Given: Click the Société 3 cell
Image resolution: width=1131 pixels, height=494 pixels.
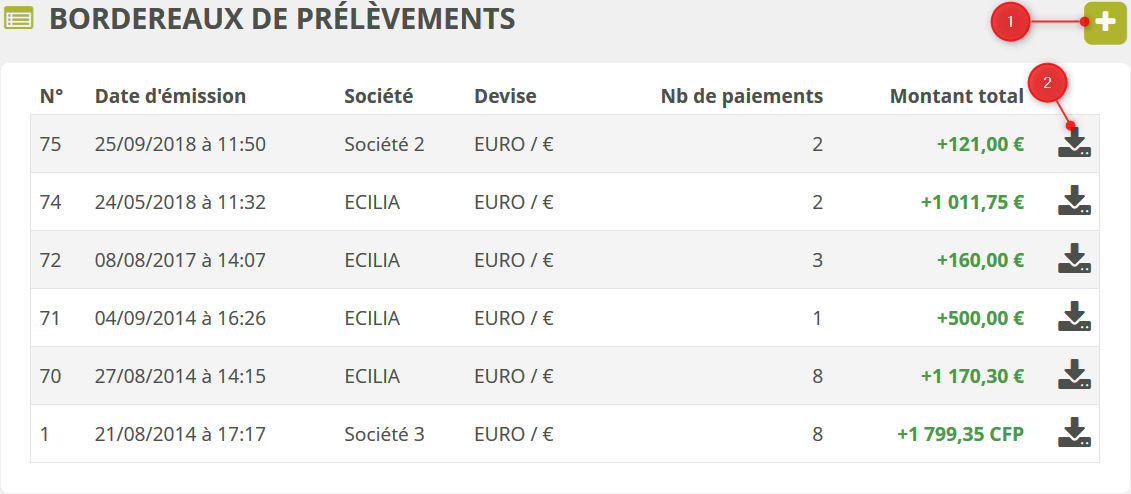Looking at the screenshot, I should pyautogui.click(x=384, y=434).
